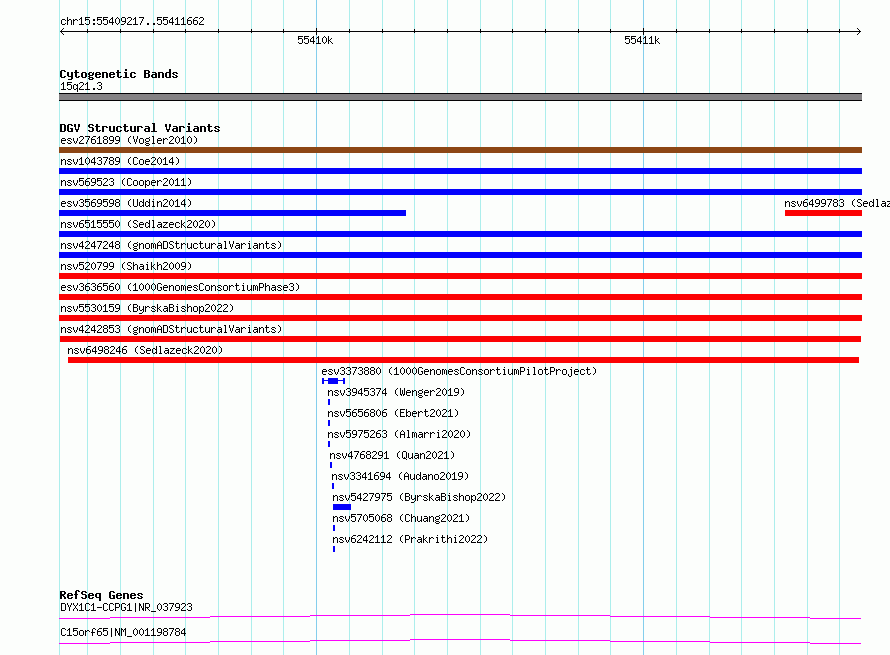Click the 55410k ruler position label
Image resolution: width=890 pixels, height=655 pixels.
(x=315, y=40)
